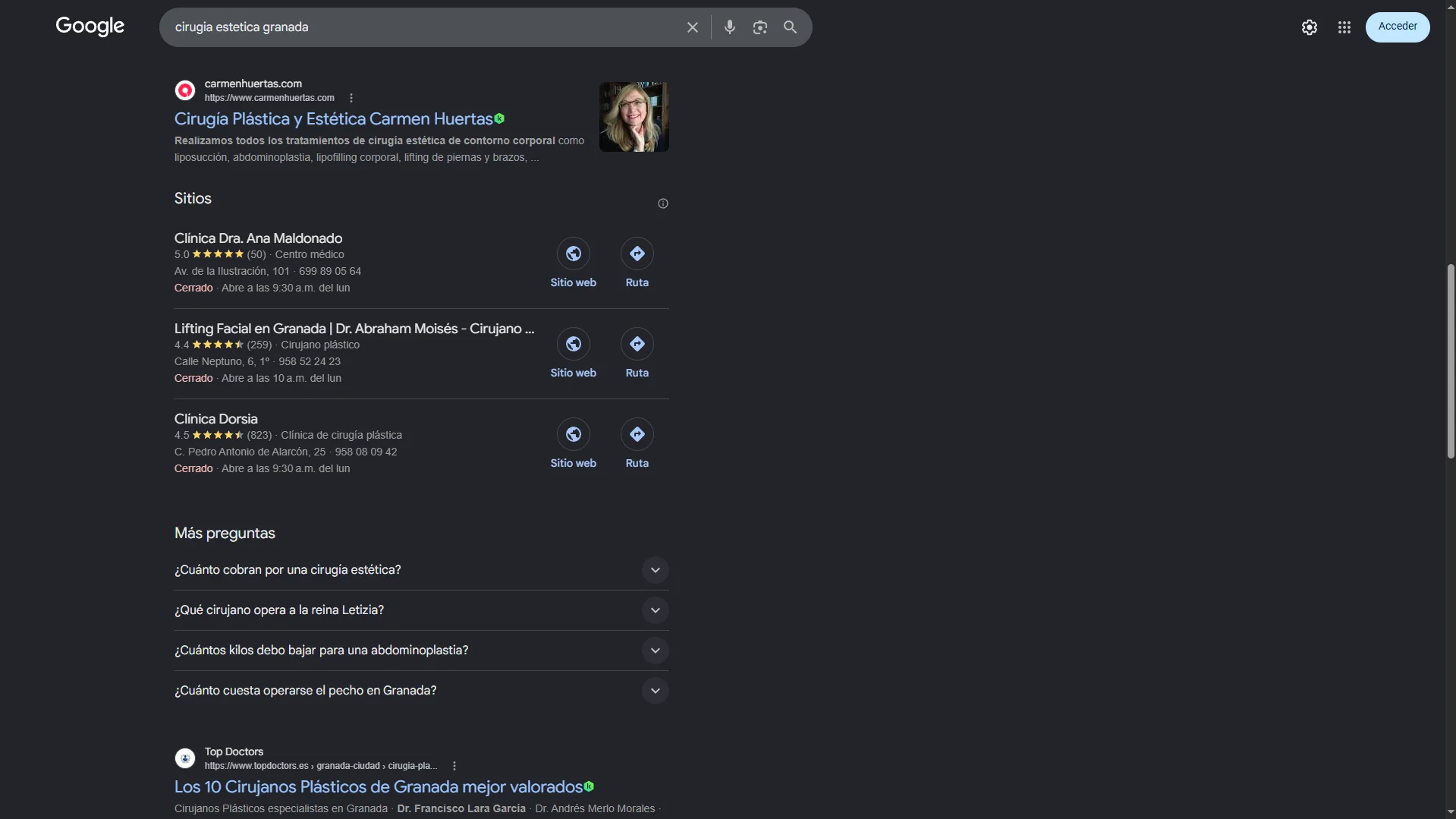The width and height of the screenshot is (1456, 819).
Task: Open options for the carmenhuertas.com result
Action: tap(351, 98)
